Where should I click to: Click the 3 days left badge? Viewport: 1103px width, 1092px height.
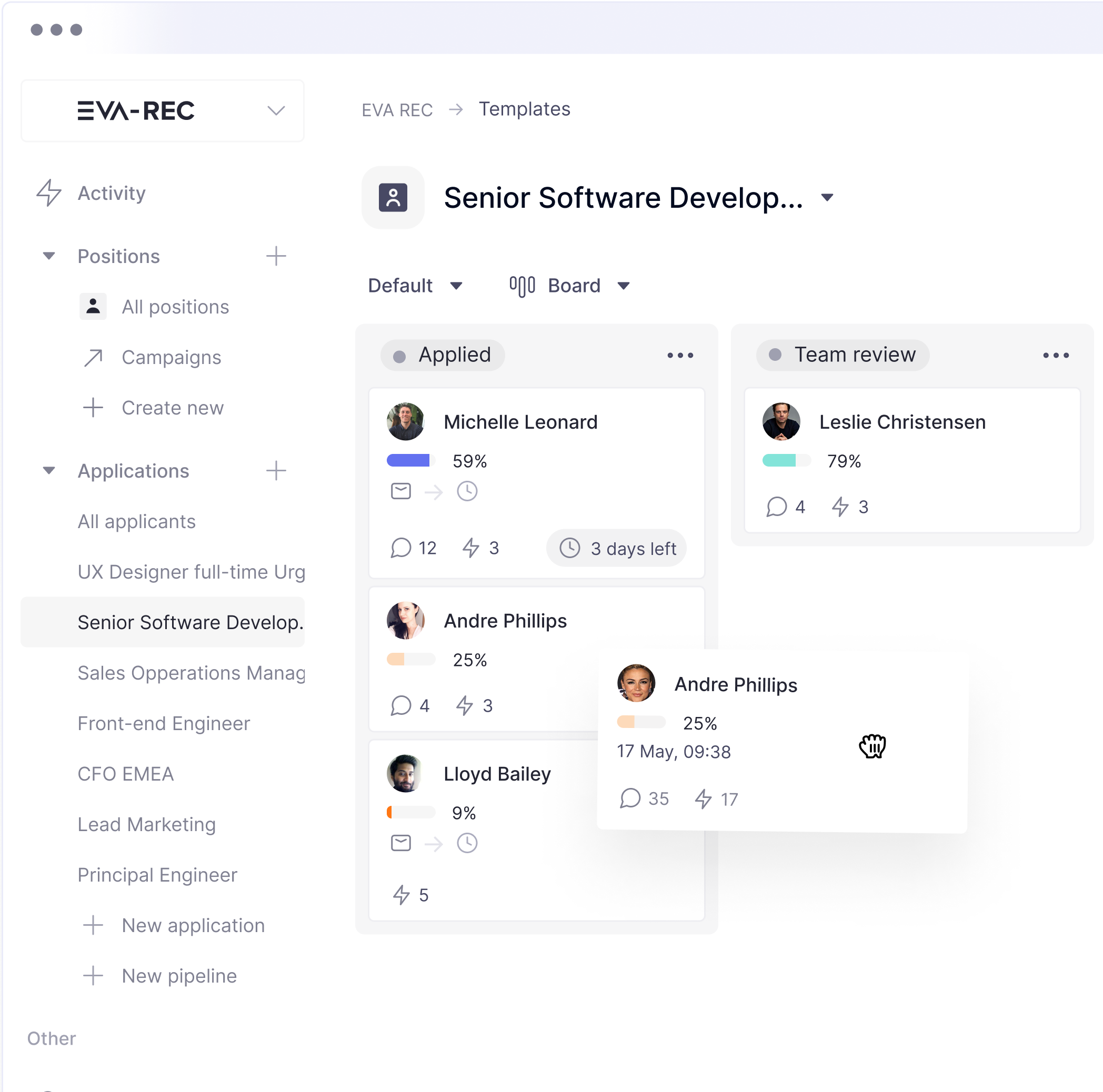point(616,548)
